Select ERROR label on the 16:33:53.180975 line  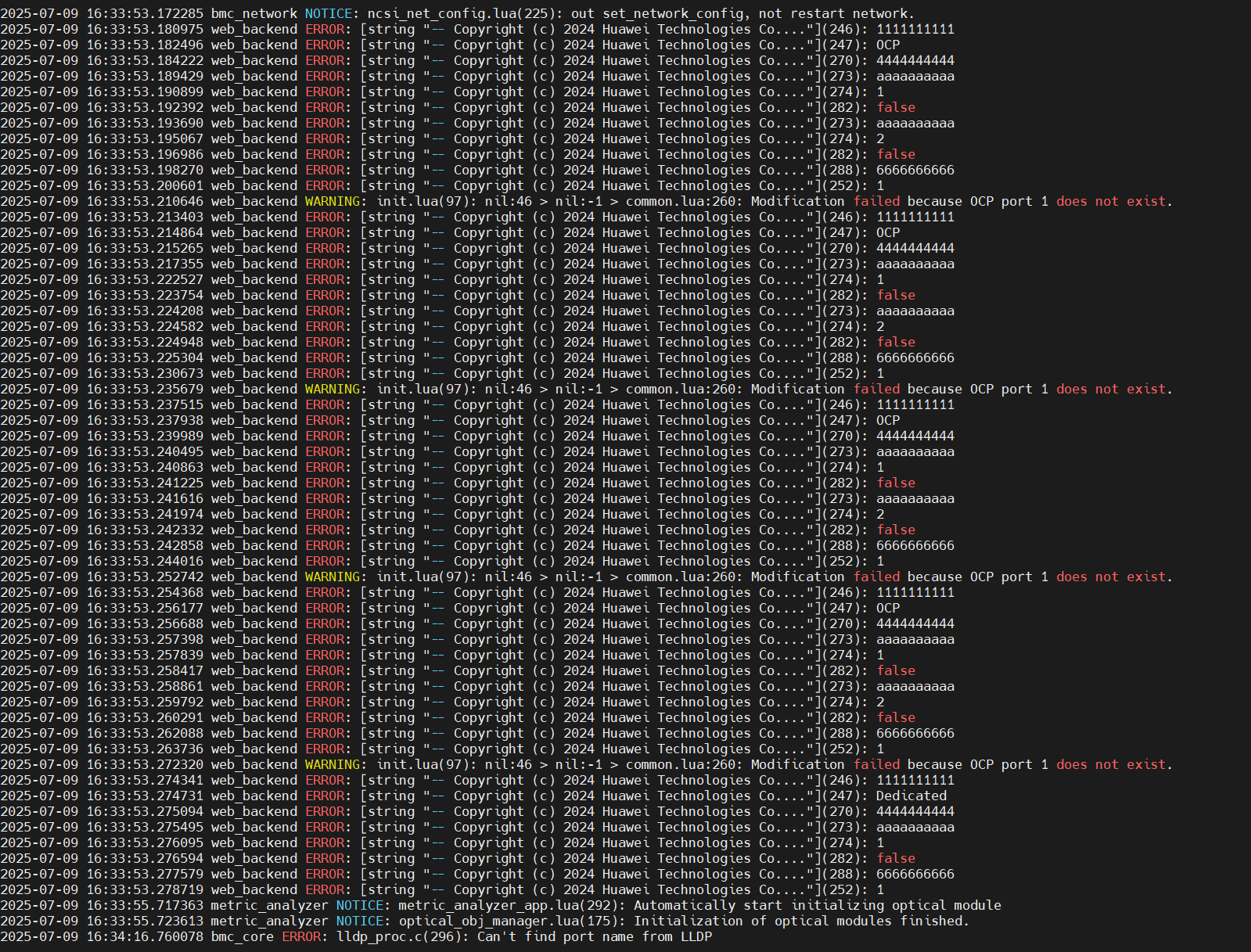click(x=325, y=29)
